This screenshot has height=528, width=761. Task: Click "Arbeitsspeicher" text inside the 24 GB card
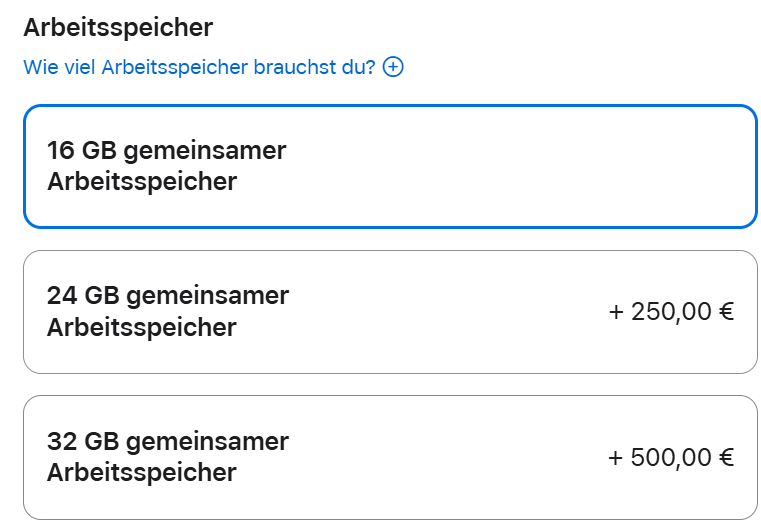tap(141, 327)
